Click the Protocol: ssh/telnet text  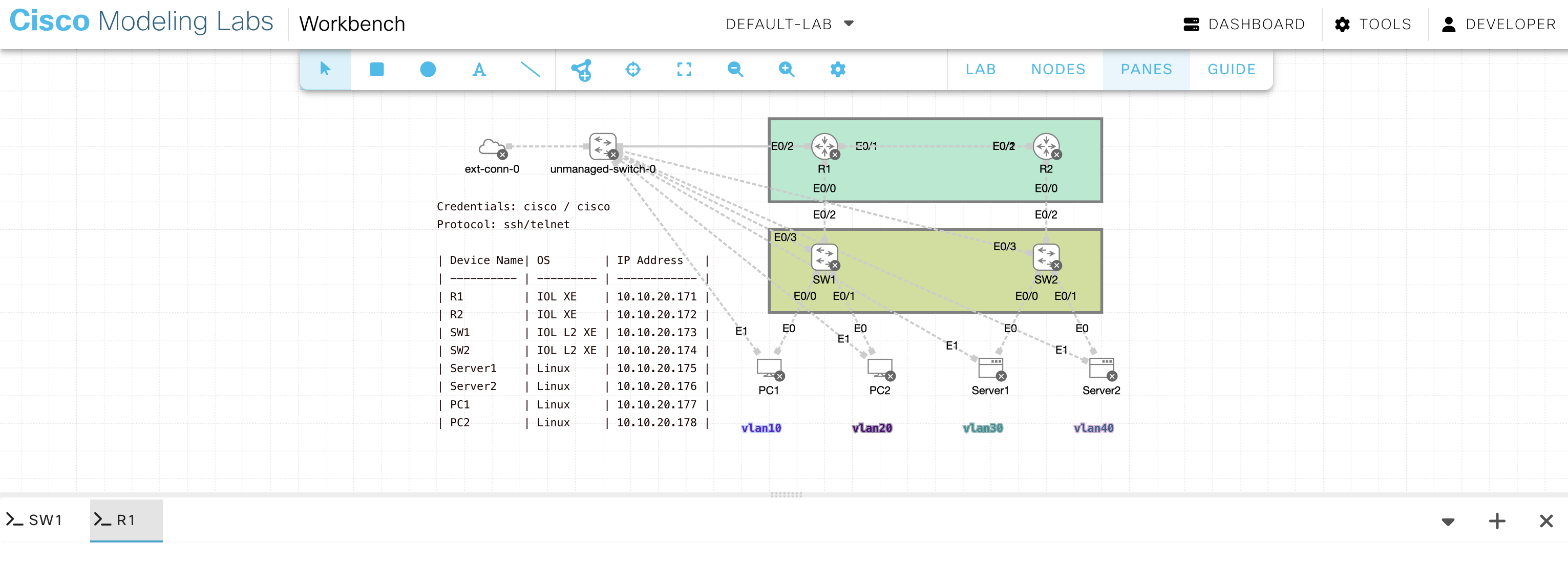click(x=503, y=225)
